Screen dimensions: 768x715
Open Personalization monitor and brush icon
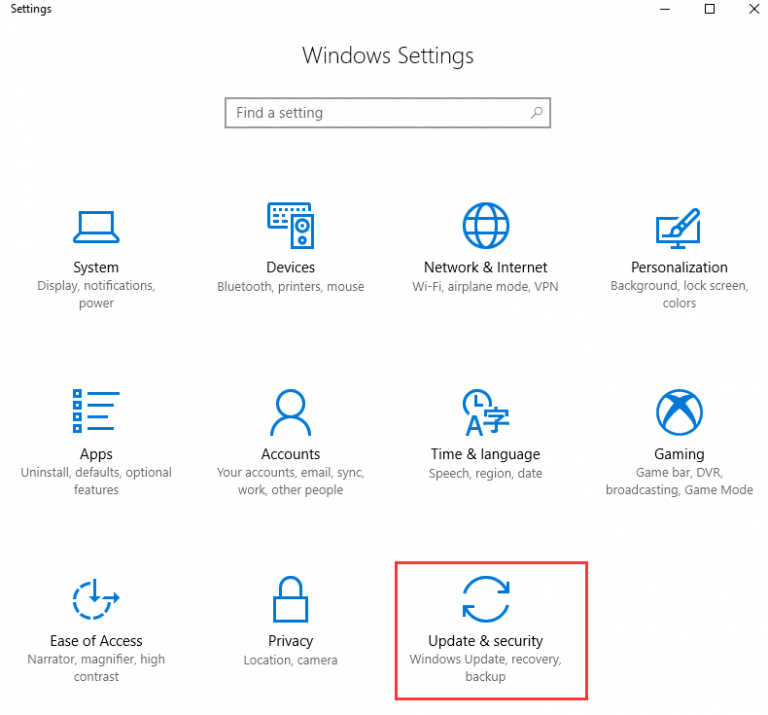pos(678,228)
